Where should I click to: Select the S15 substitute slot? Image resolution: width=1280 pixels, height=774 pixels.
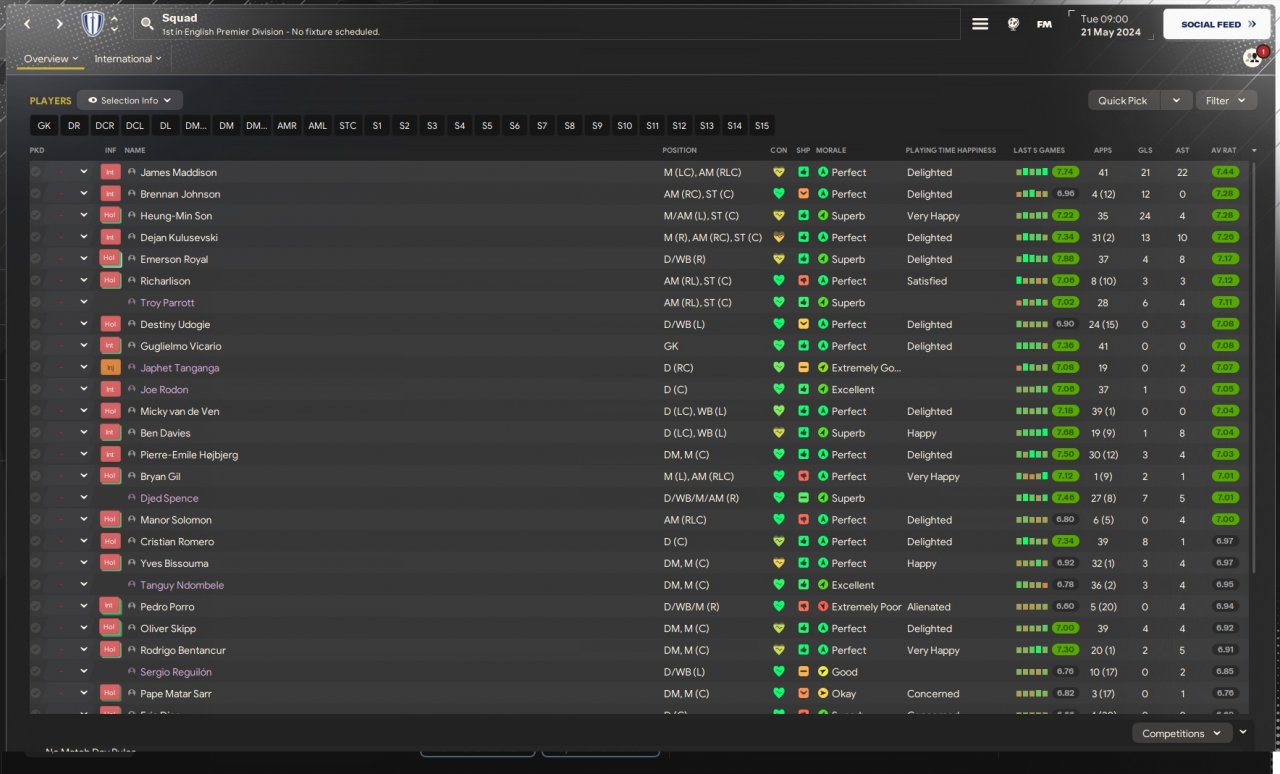coord(762,126)
